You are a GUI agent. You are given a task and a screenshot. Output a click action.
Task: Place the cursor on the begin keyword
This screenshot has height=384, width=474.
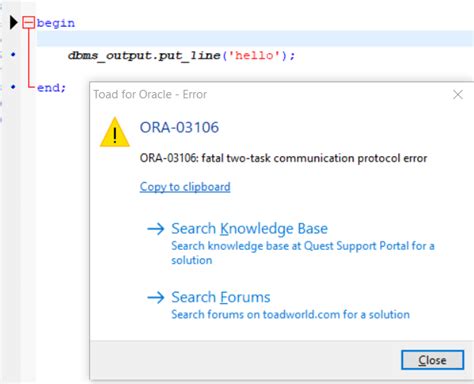click(x=56, y=23)
